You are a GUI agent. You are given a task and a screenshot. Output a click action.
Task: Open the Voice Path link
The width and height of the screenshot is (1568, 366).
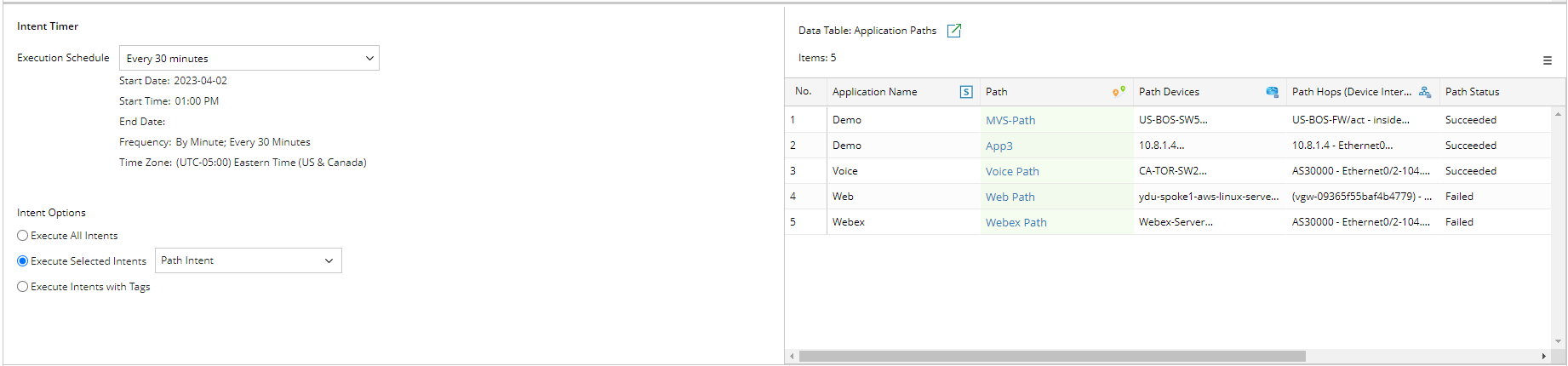click(1012, 171)
